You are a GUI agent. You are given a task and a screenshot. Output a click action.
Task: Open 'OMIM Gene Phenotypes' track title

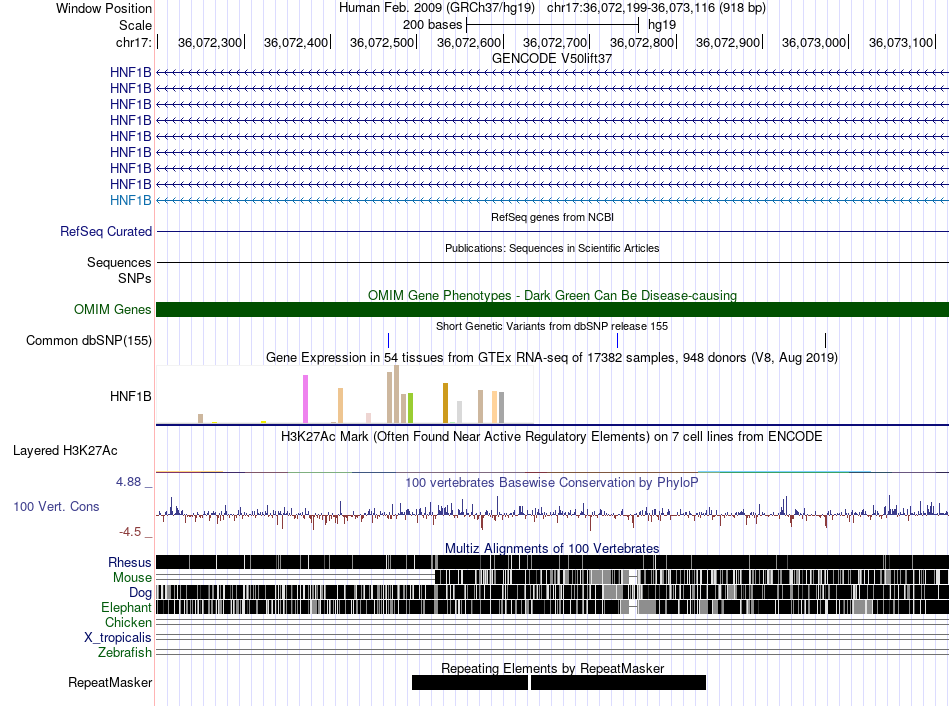click(553, 295)
